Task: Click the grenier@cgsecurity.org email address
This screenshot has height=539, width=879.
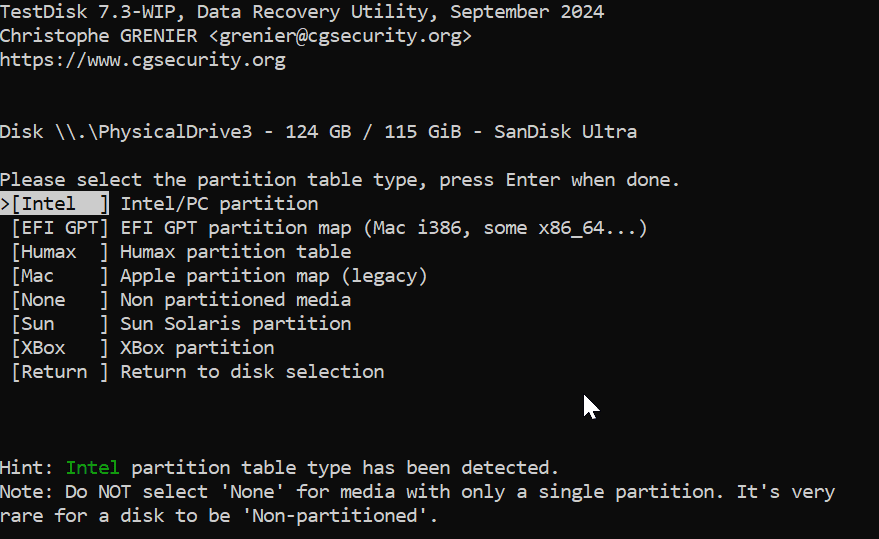Action: point(340,36)
